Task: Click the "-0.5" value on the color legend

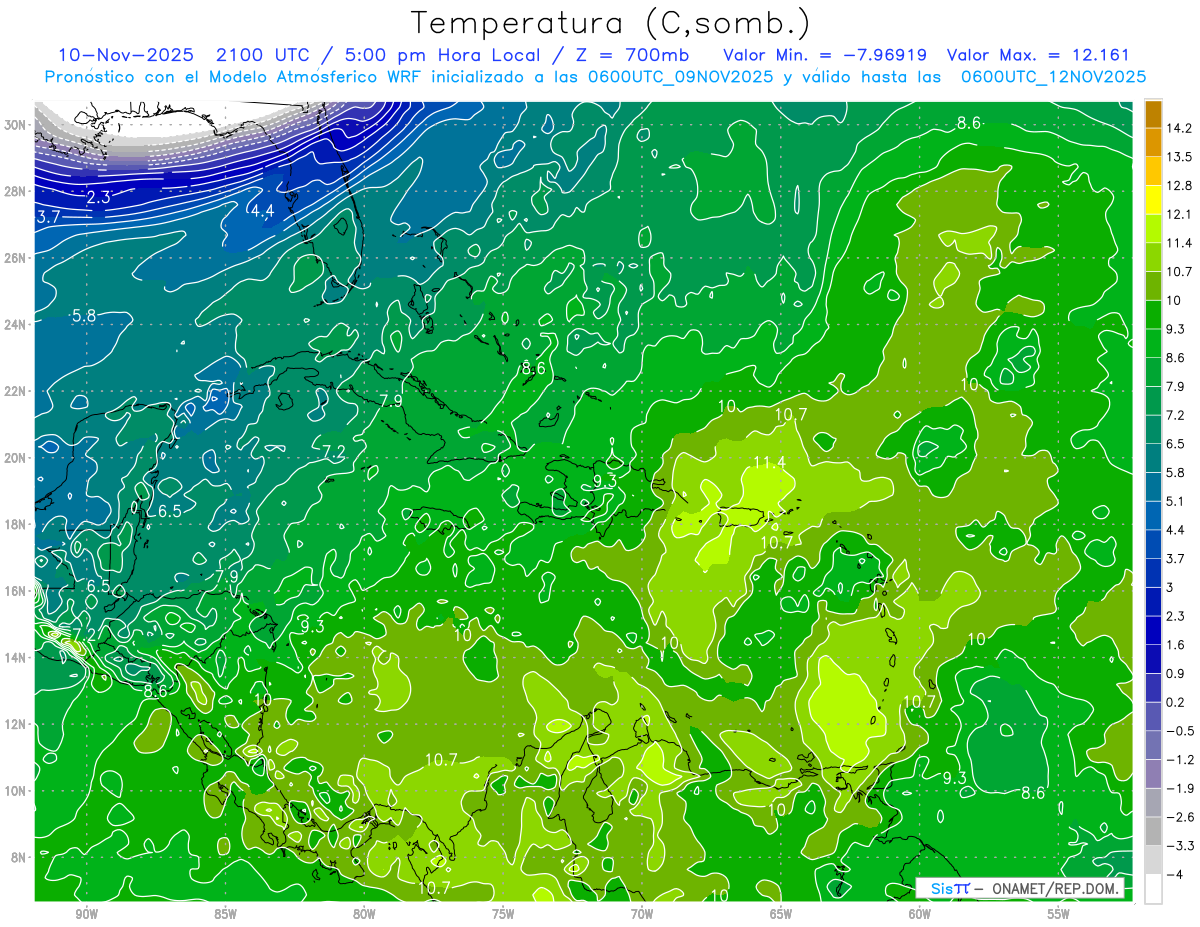Action: (x=1180, y=731)
